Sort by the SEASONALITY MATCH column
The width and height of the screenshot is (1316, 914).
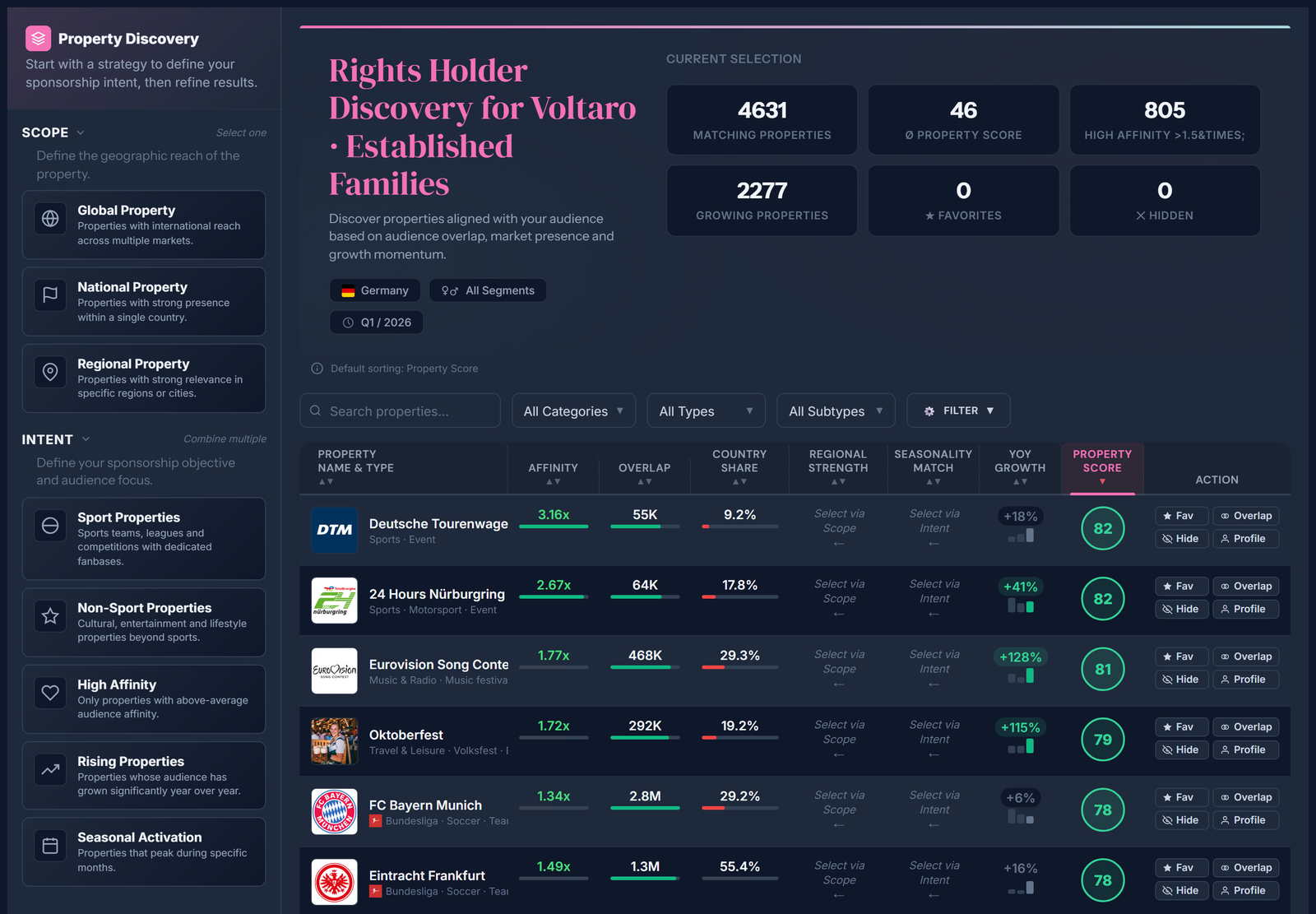point(934,467)
